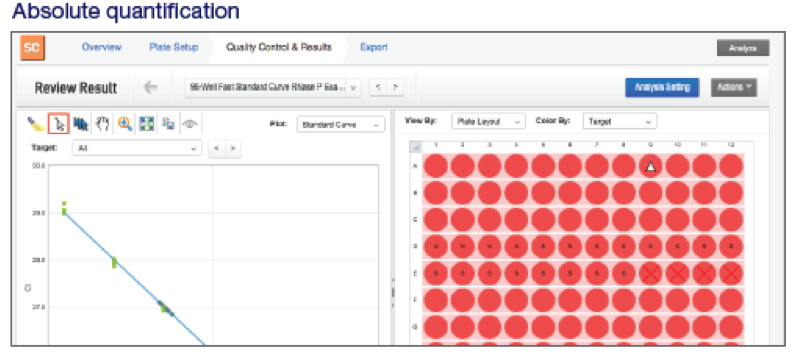Toggle the eye visibility icon
The width and height of the screenshot is (801, 362).
point(190,124)
